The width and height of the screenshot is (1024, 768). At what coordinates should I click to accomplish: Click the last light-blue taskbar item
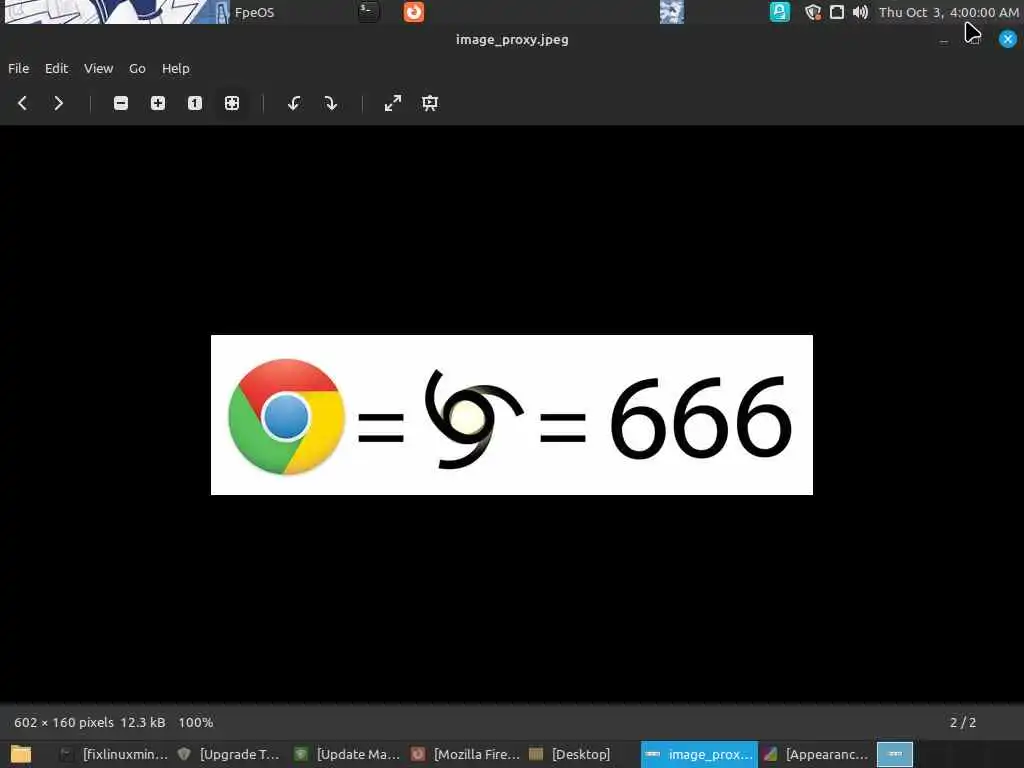click(895, 754)
